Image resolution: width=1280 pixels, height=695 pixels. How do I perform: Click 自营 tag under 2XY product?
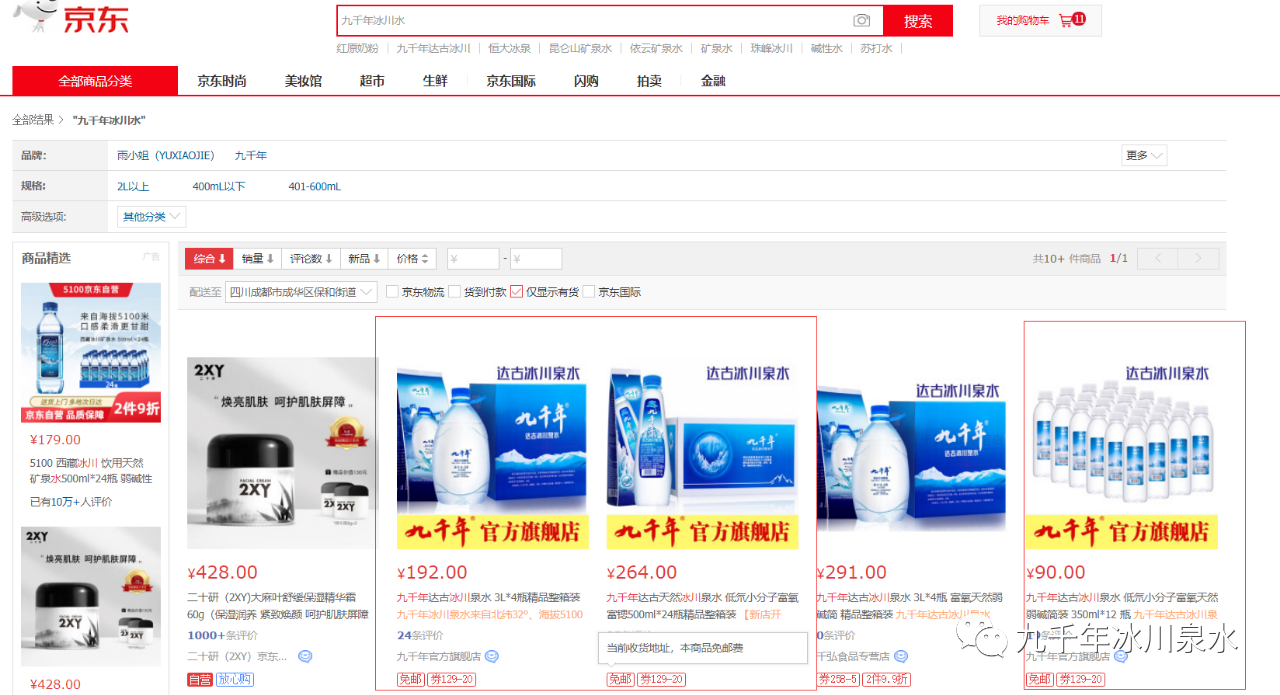pyautogui.click(x=200, y=680)
